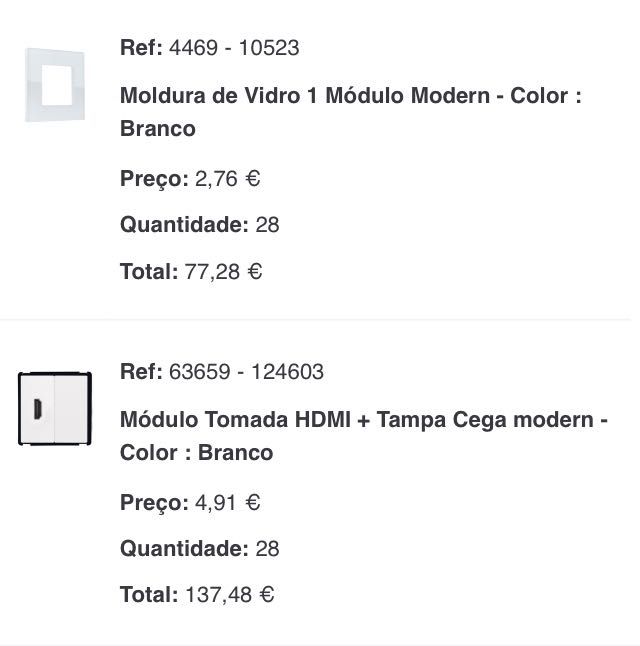Click the 137,48 € total amount
640x646 pixels.
pos(229,595)
